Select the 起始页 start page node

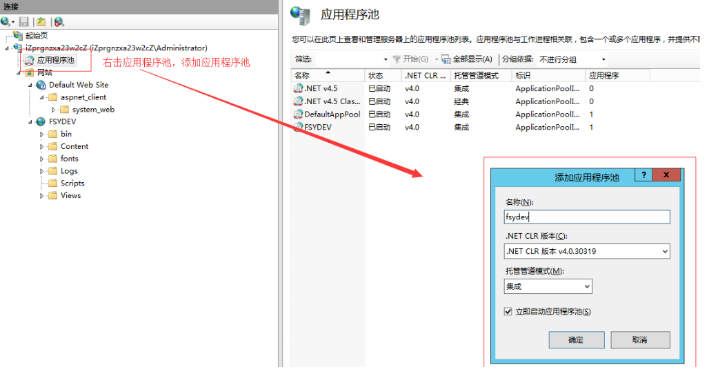[x=36, y=35]
